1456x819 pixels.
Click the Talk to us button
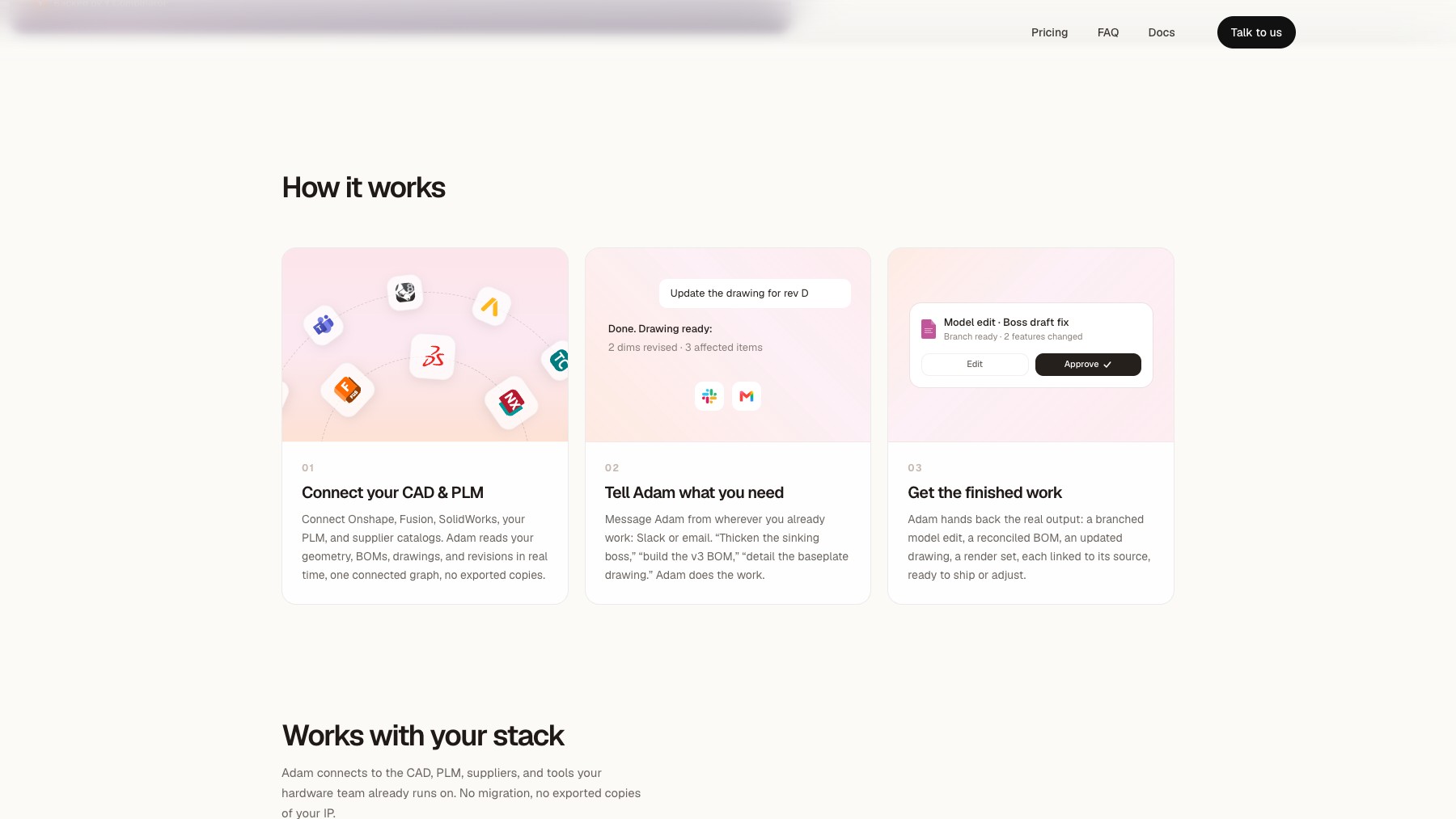1256,32
